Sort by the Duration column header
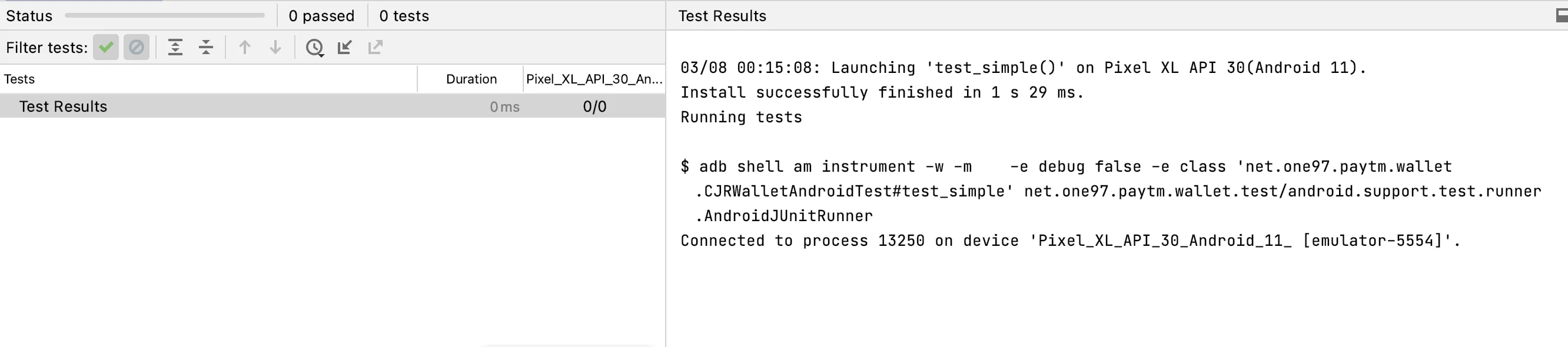Screen dimensions: 1568x347 471,79
